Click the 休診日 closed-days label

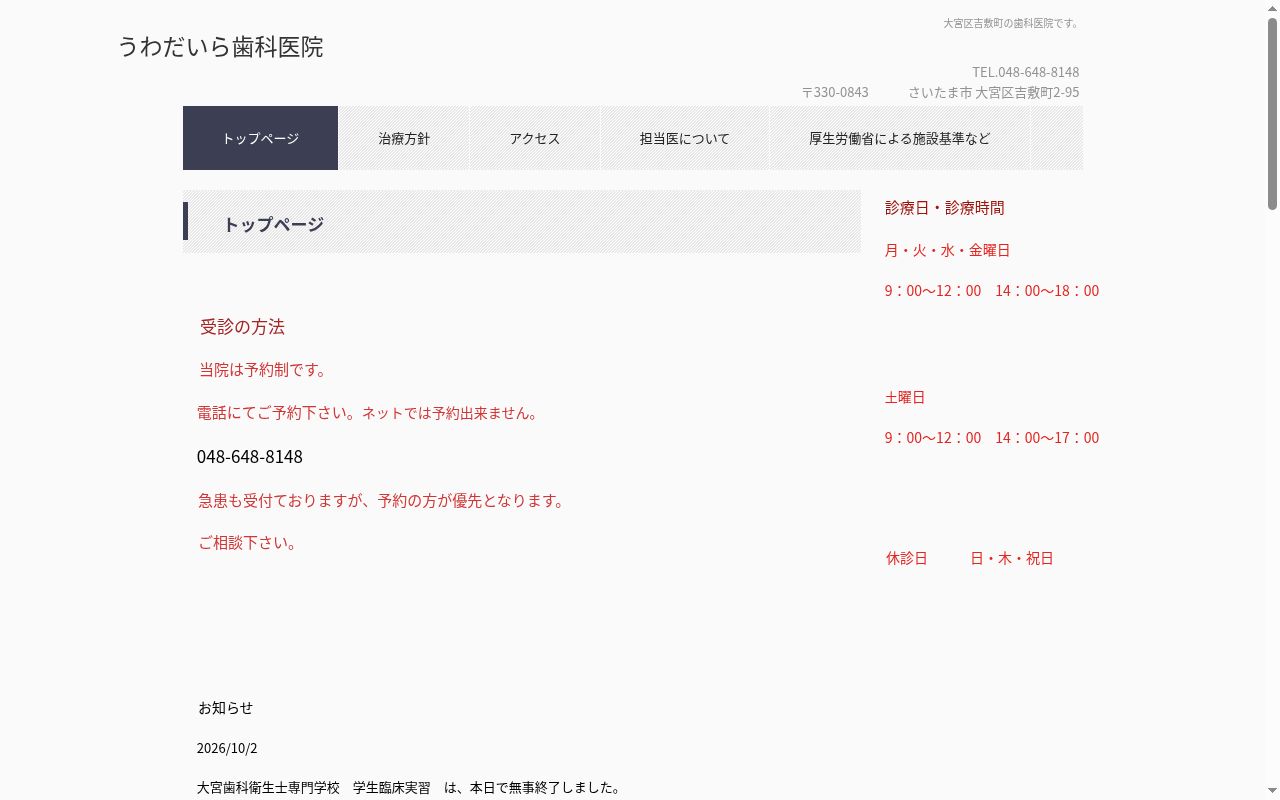(907, 558)
